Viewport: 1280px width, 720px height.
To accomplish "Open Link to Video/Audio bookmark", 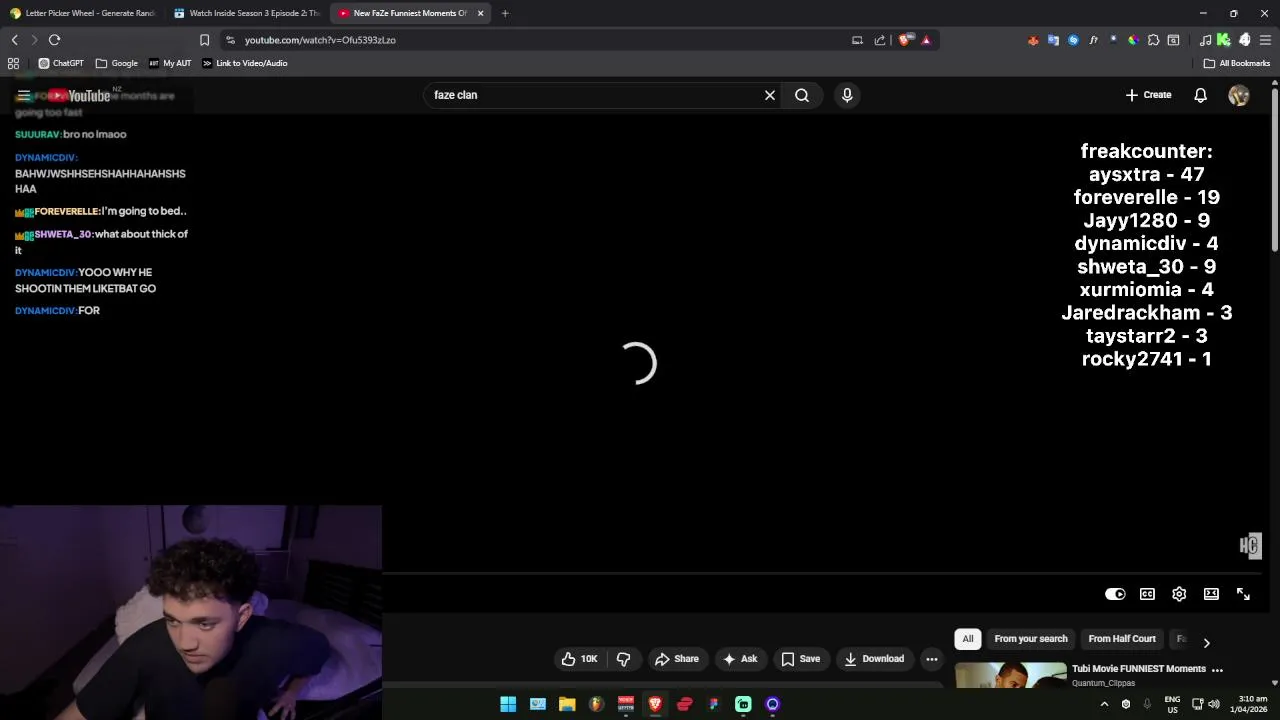I will (x=245, y=63).
